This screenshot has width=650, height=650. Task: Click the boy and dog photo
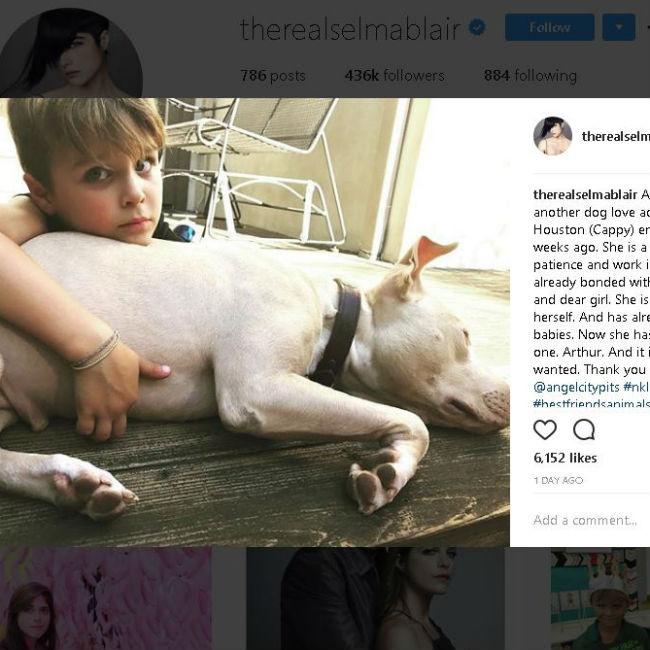click(x=255, y=322)
